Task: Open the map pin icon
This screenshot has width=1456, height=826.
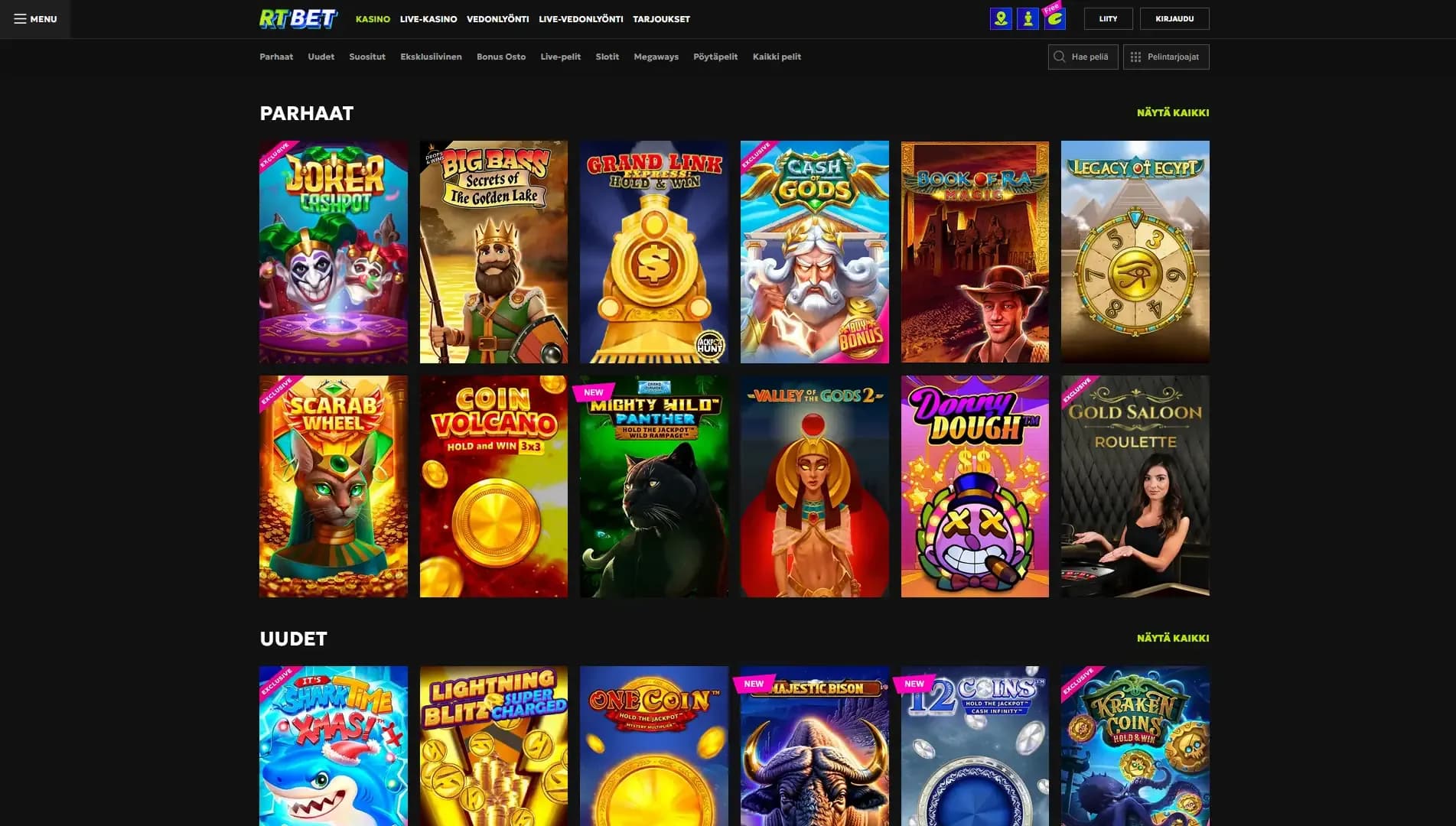Action: pyautogui.click(x=1001, y=19)
